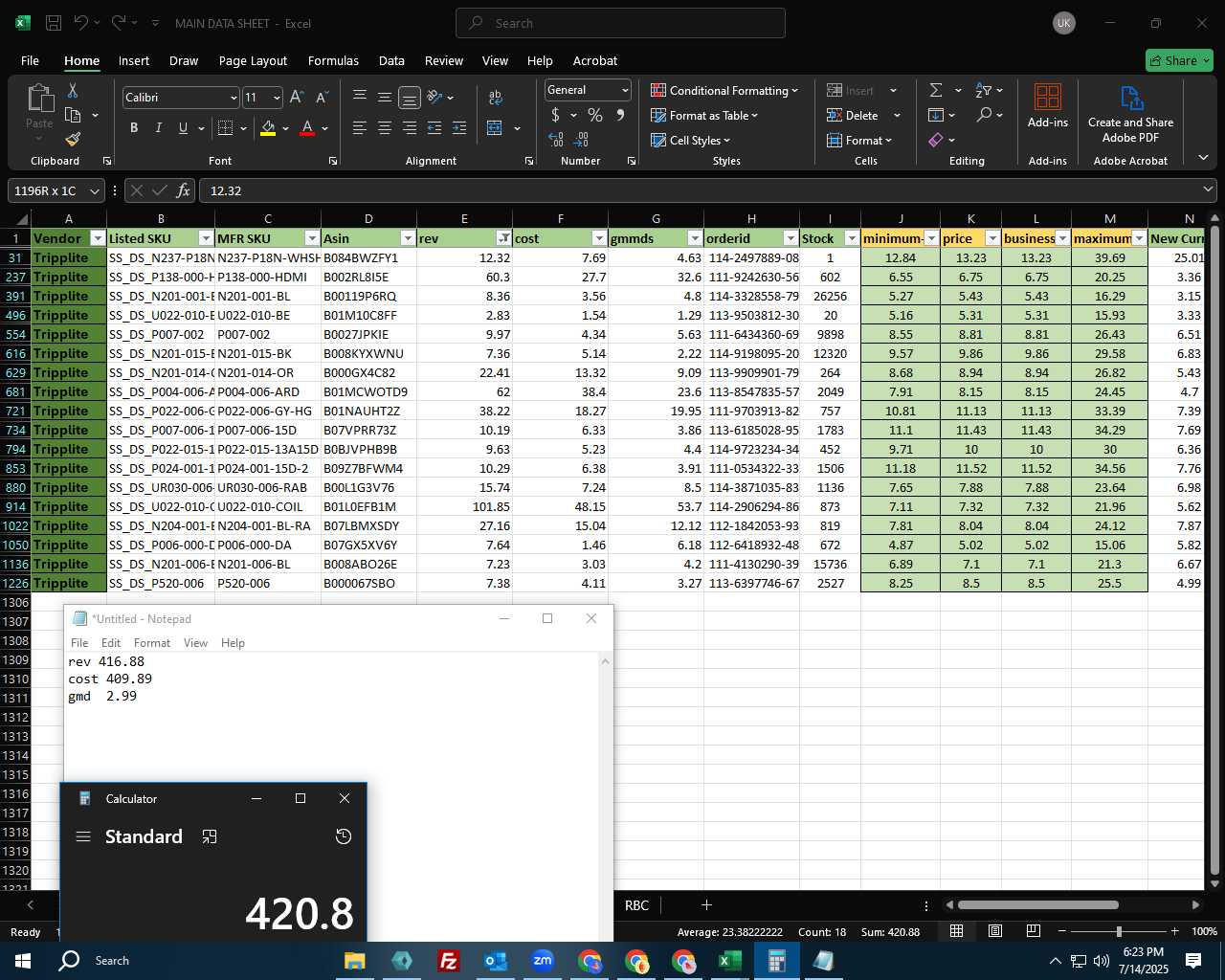Click the Fill Color yellow swatch
The image size is (1225, 980).
click(268, 128)
